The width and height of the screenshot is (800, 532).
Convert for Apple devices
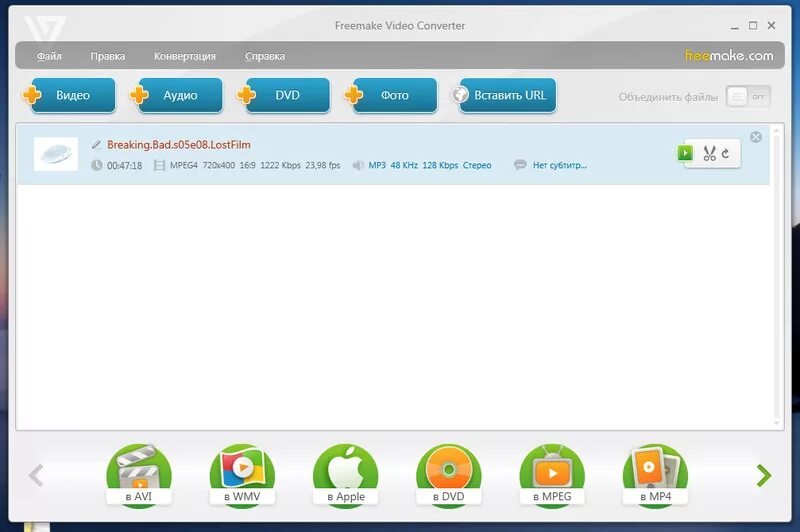point(345,475)
